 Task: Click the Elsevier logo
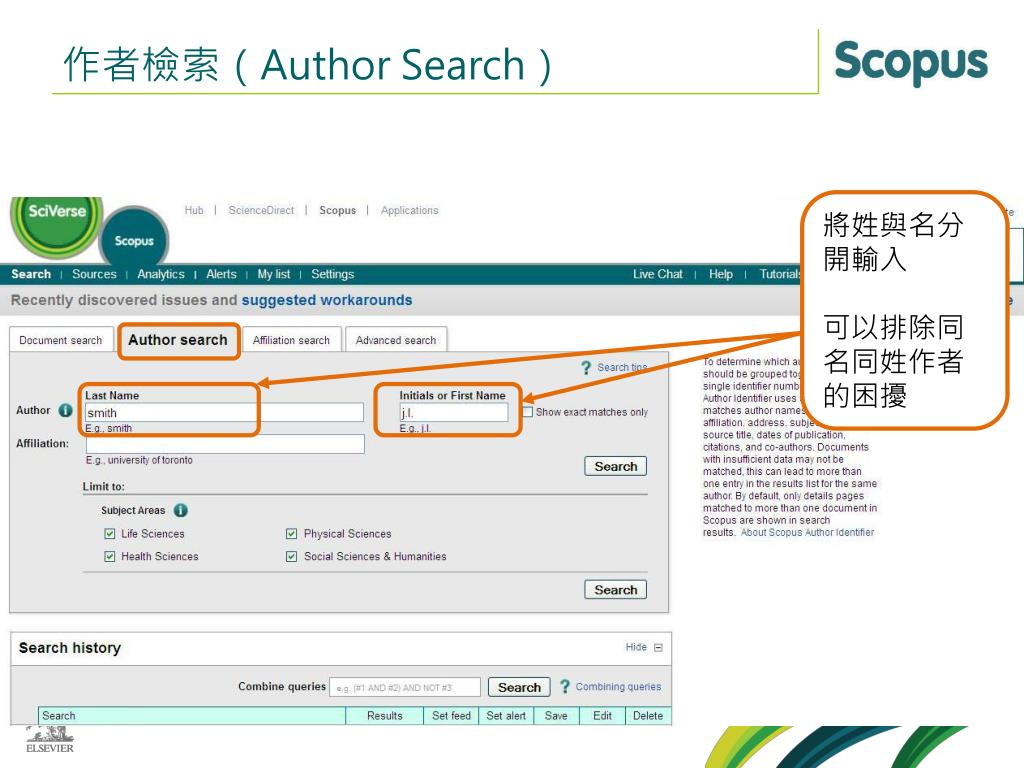tap(50, 740)
